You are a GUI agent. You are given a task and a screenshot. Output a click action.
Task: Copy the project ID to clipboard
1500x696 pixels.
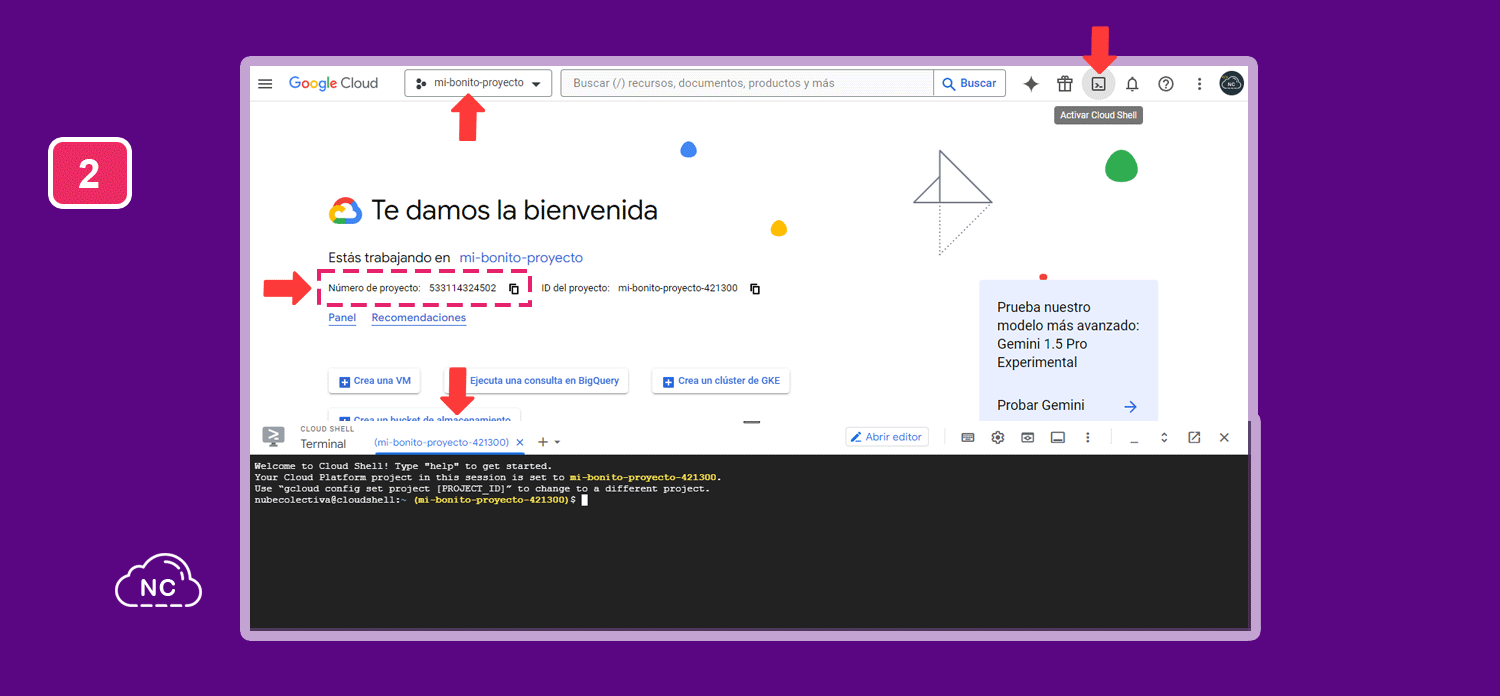[x=755, y=289]
